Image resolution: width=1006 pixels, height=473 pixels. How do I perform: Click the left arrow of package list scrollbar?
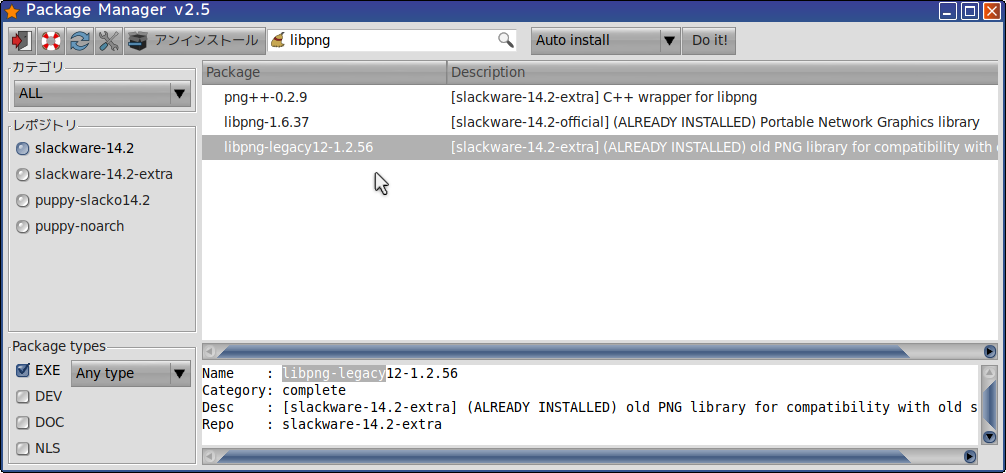click(210, 351)
